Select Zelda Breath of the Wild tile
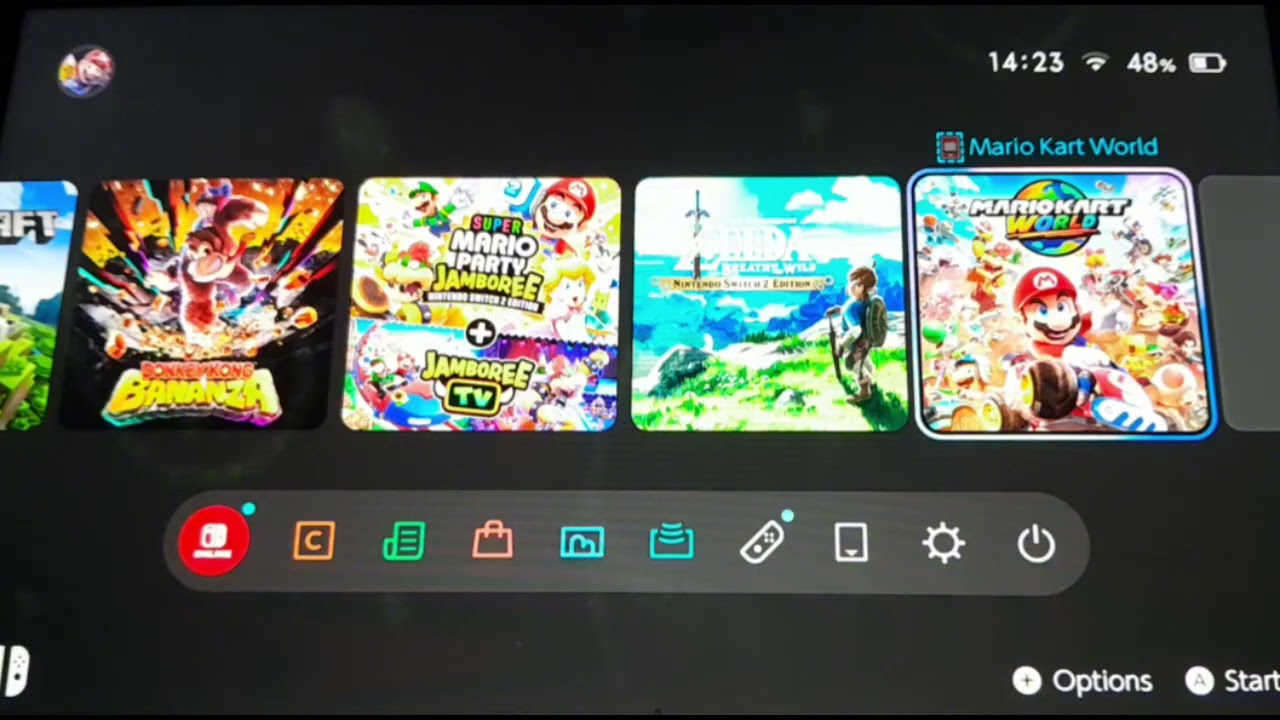Viewport: 1280px width, 720px height. (768, 304)
